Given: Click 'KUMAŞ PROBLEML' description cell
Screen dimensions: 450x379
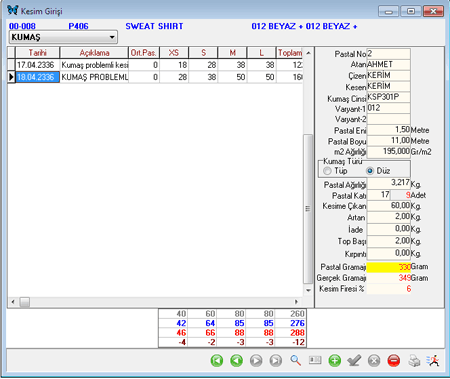Looking at the screenshot, I should click(94, 77).
